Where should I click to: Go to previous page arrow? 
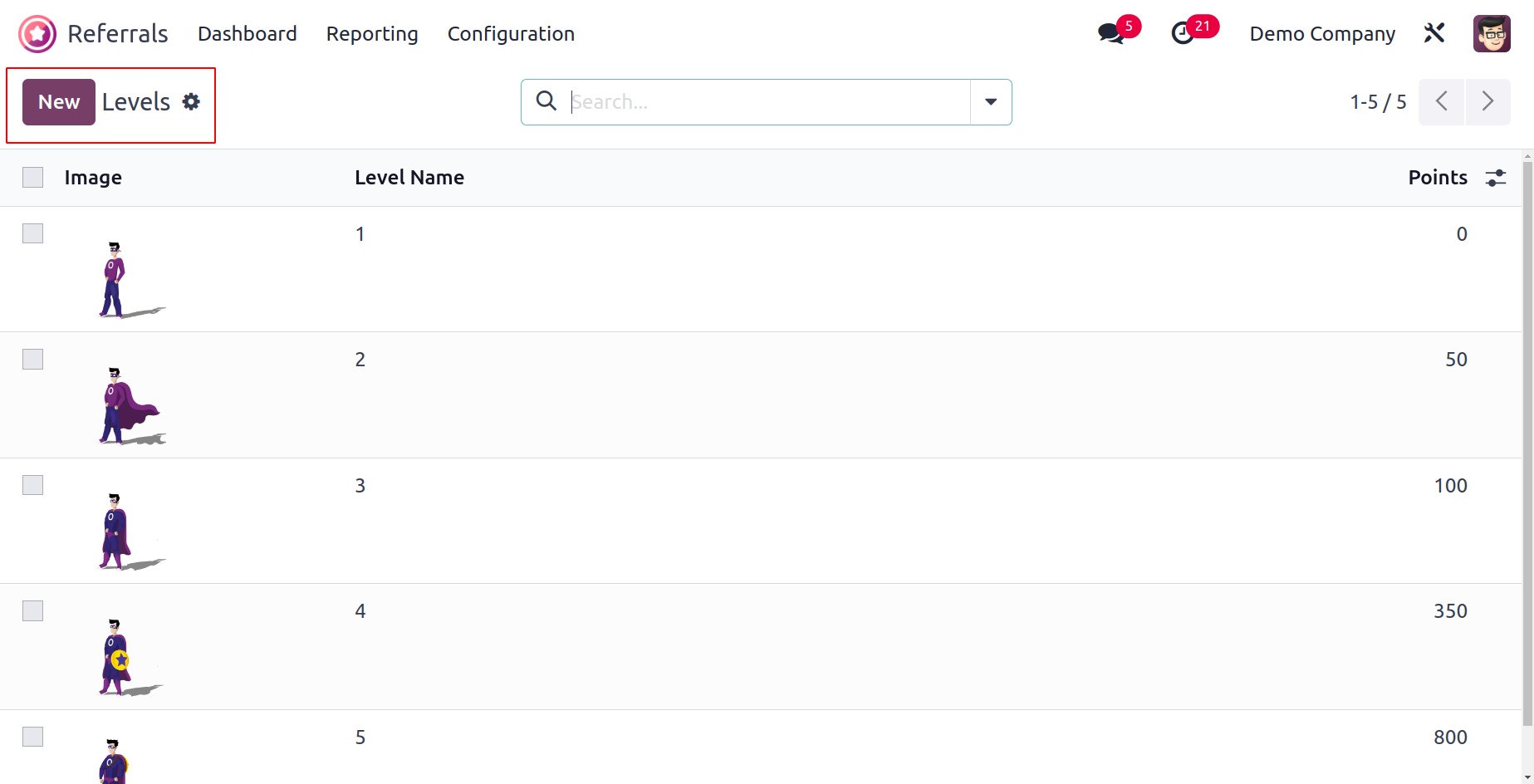(1441, 101)
